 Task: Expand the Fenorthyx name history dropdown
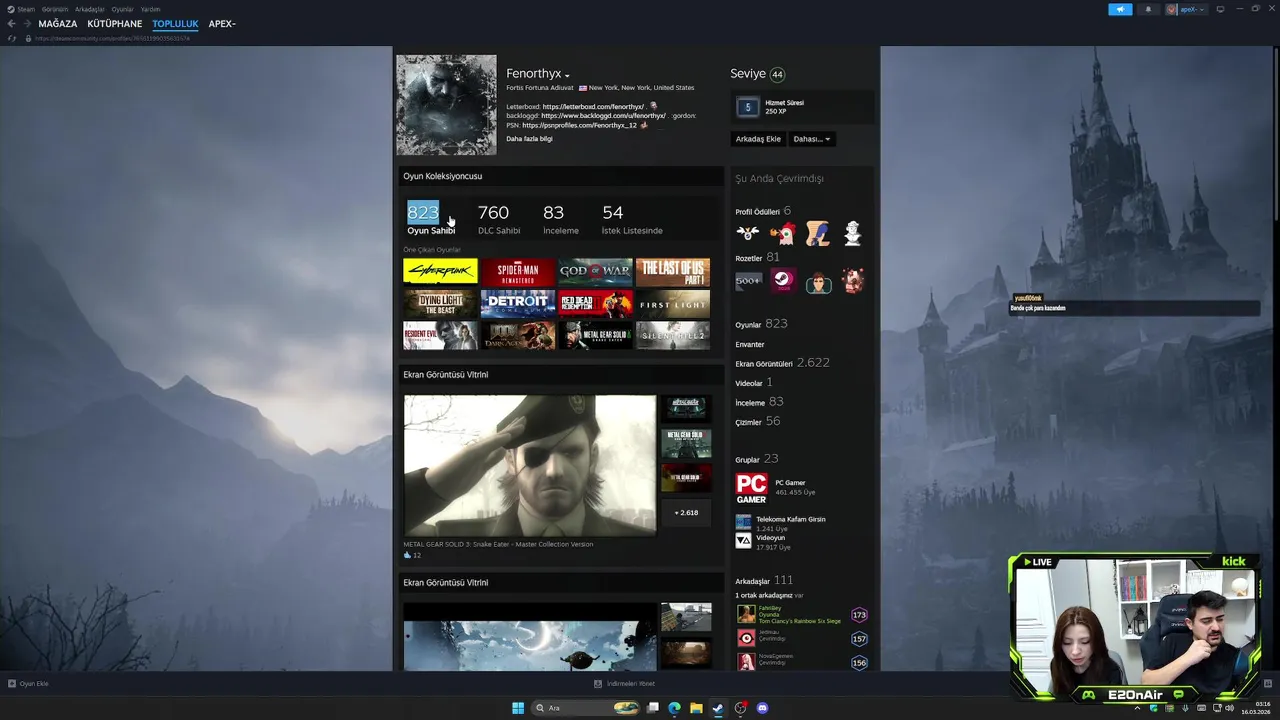pos(567,76)
